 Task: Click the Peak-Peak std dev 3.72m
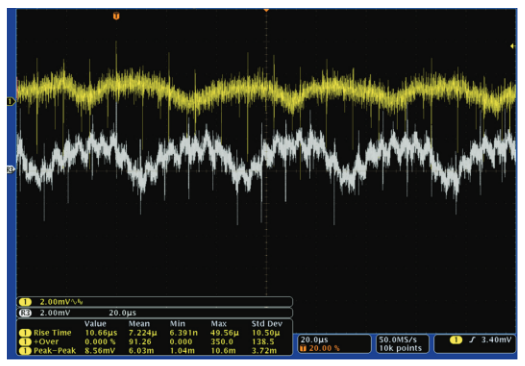pyautogui.click(x=264, y=351)
